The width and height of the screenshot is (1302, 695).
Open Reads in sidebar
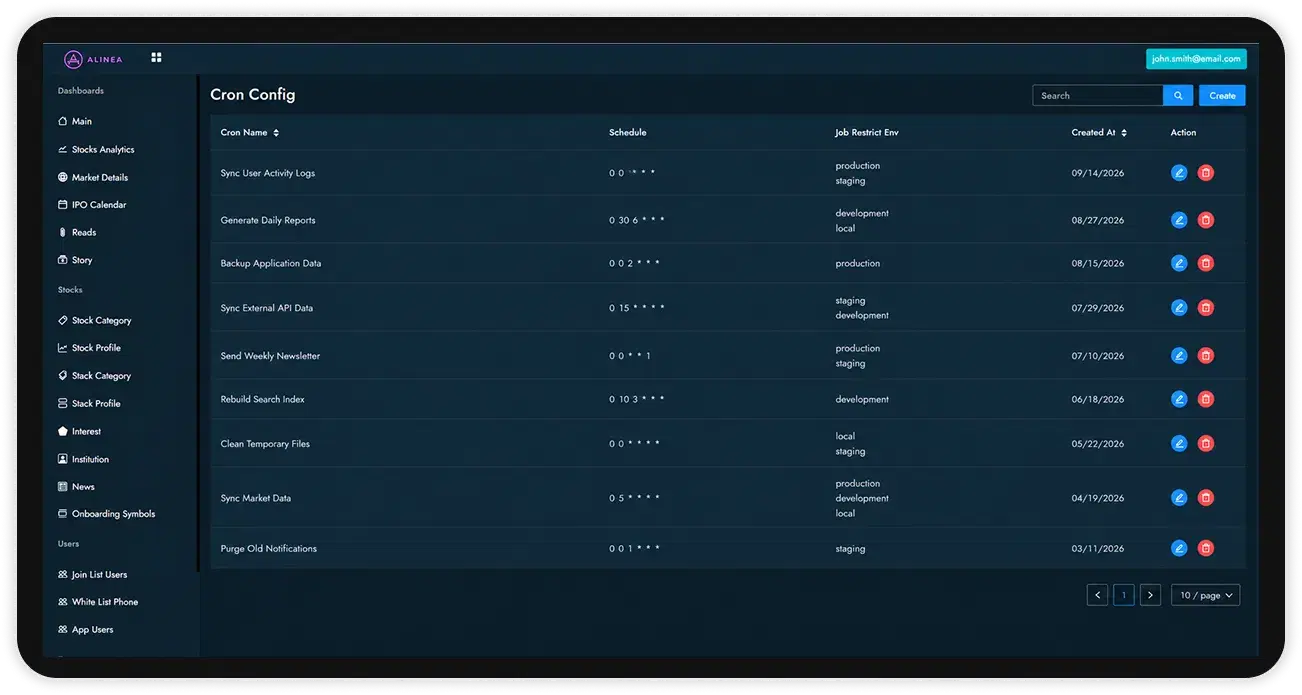77,233
